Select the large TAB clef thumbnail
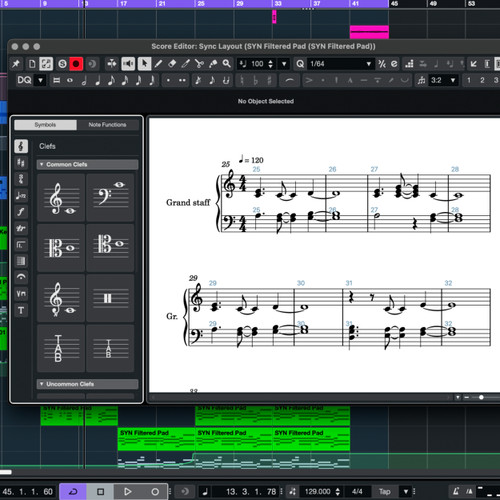Screen dimensions: 500x500 (x=61, y=348)
